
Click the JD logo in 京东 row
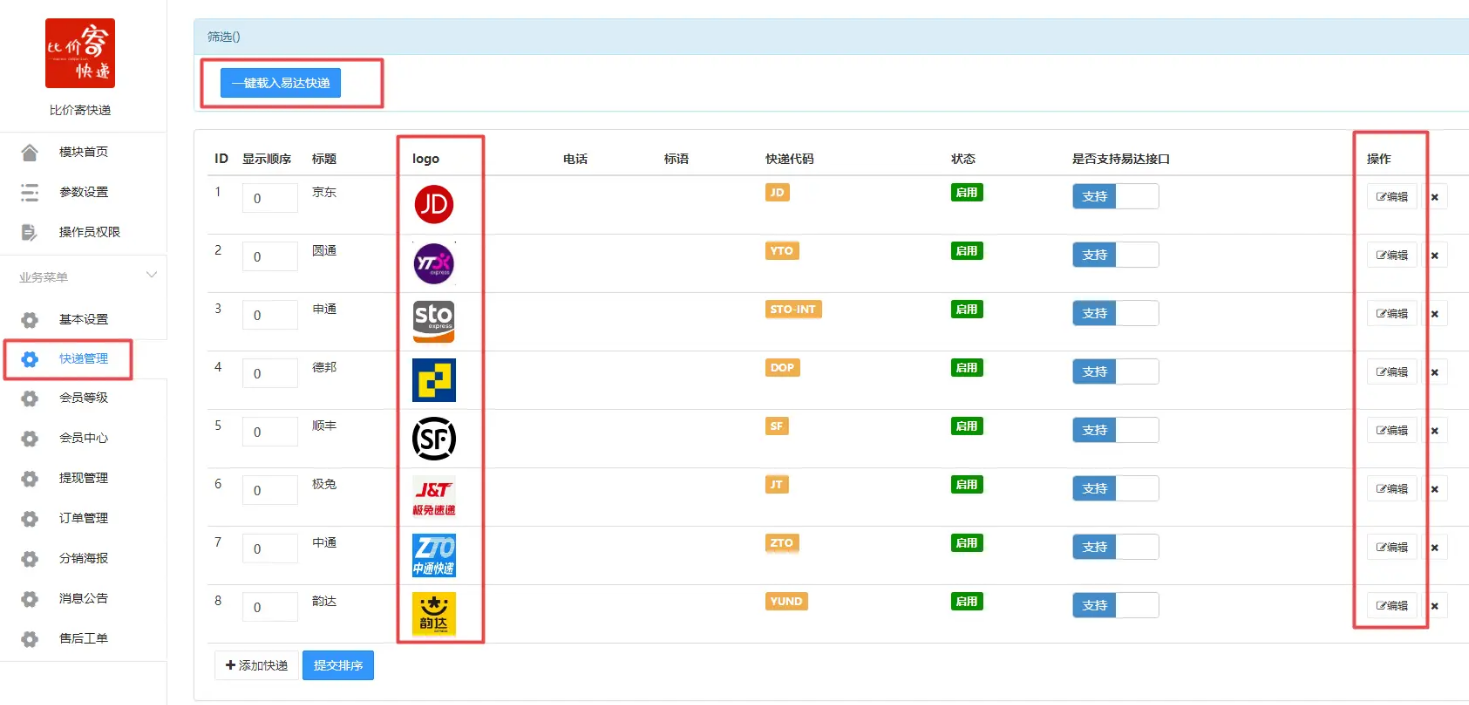tap(434, 204)
